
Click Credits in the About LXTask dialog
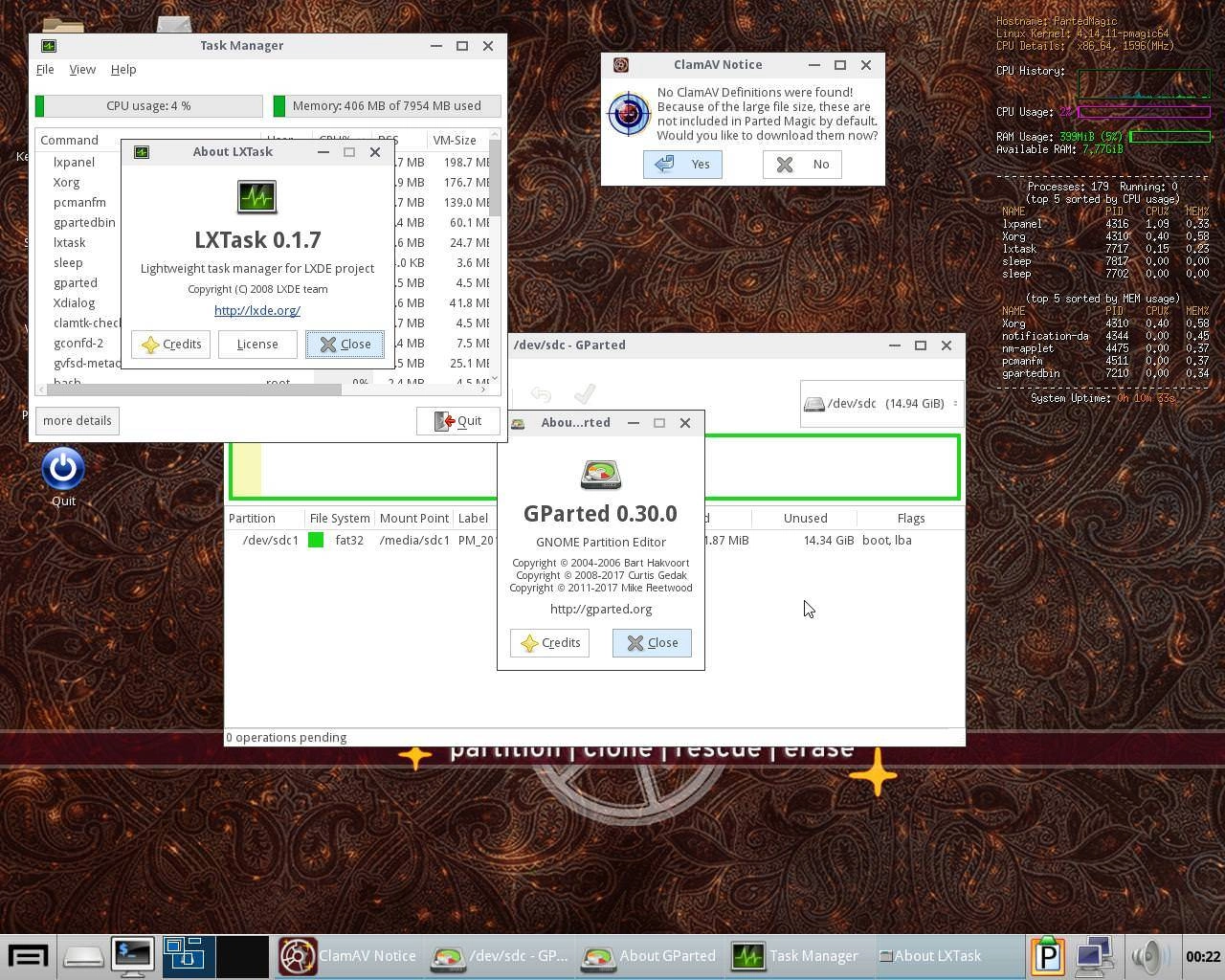(x=171, y=345)
